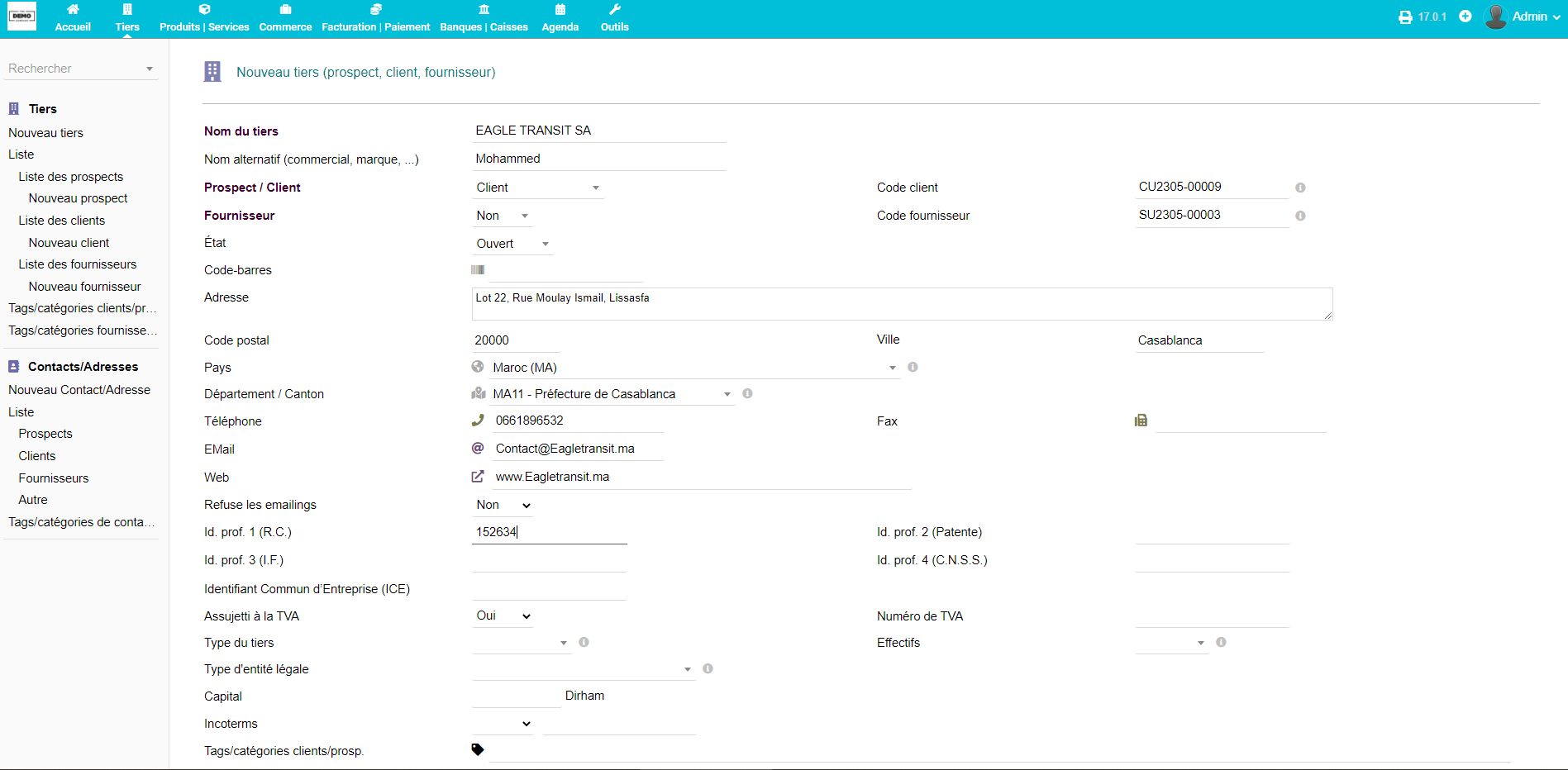Open the Prospect / Client dropdown
1568x770 pixels.
coord(537,188)
